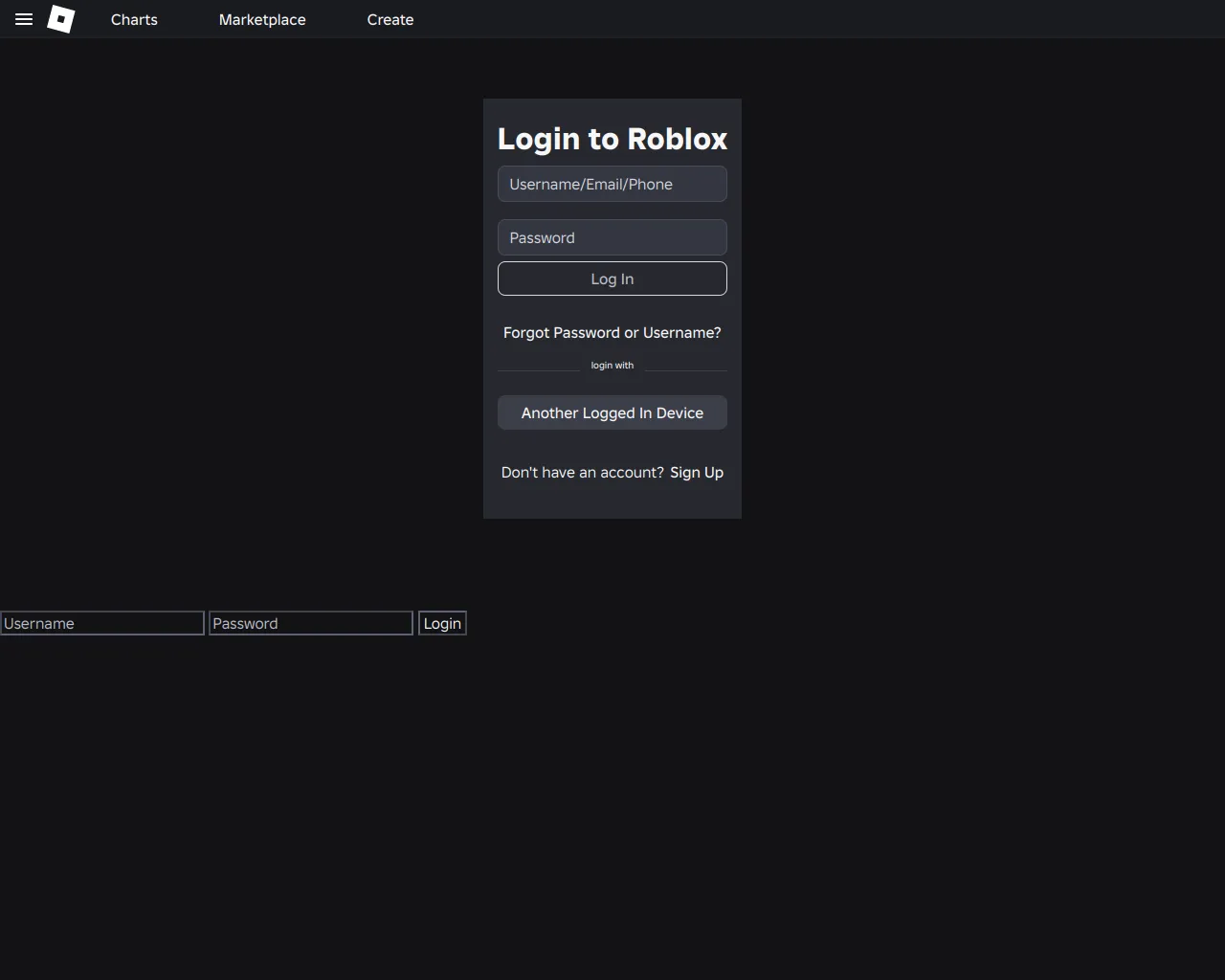
Task: Open the Charts page
Action: (134, 19)
